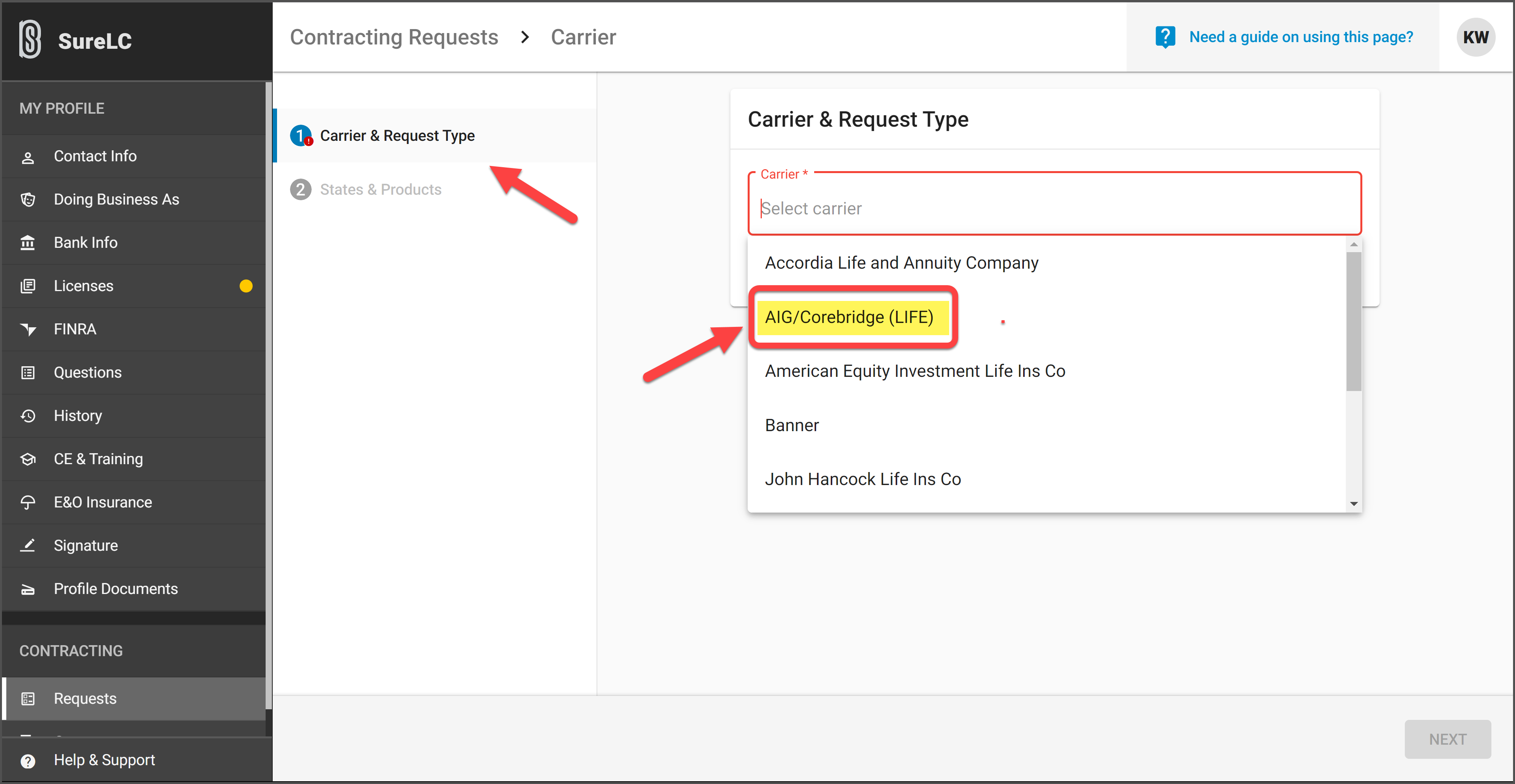
Task: Click the CONTRACTING section header
Action: [71, 651]
